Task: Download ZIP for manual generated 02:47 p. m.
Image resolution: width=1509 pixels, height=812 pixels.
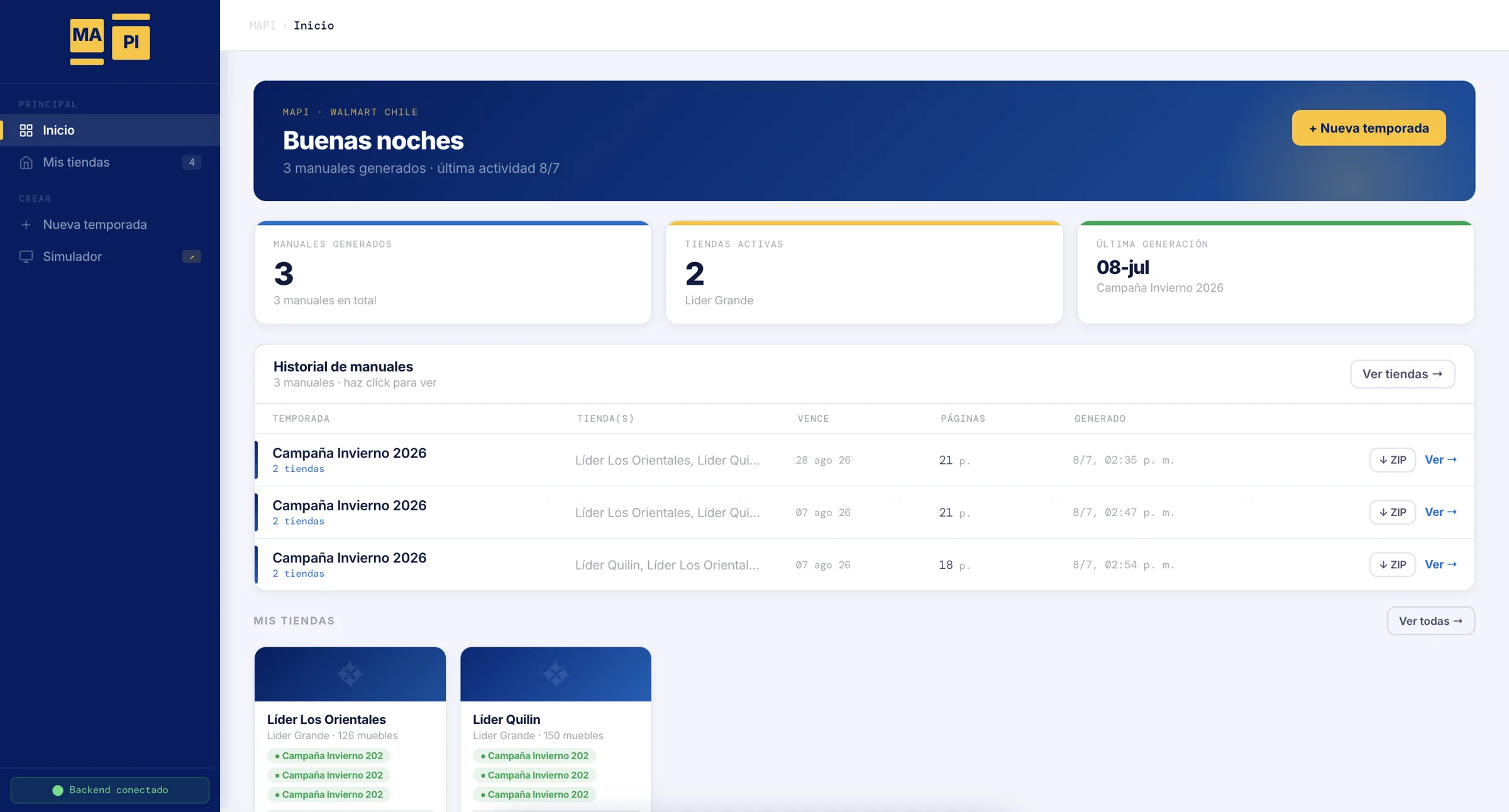Action: tap(1392, 512)
